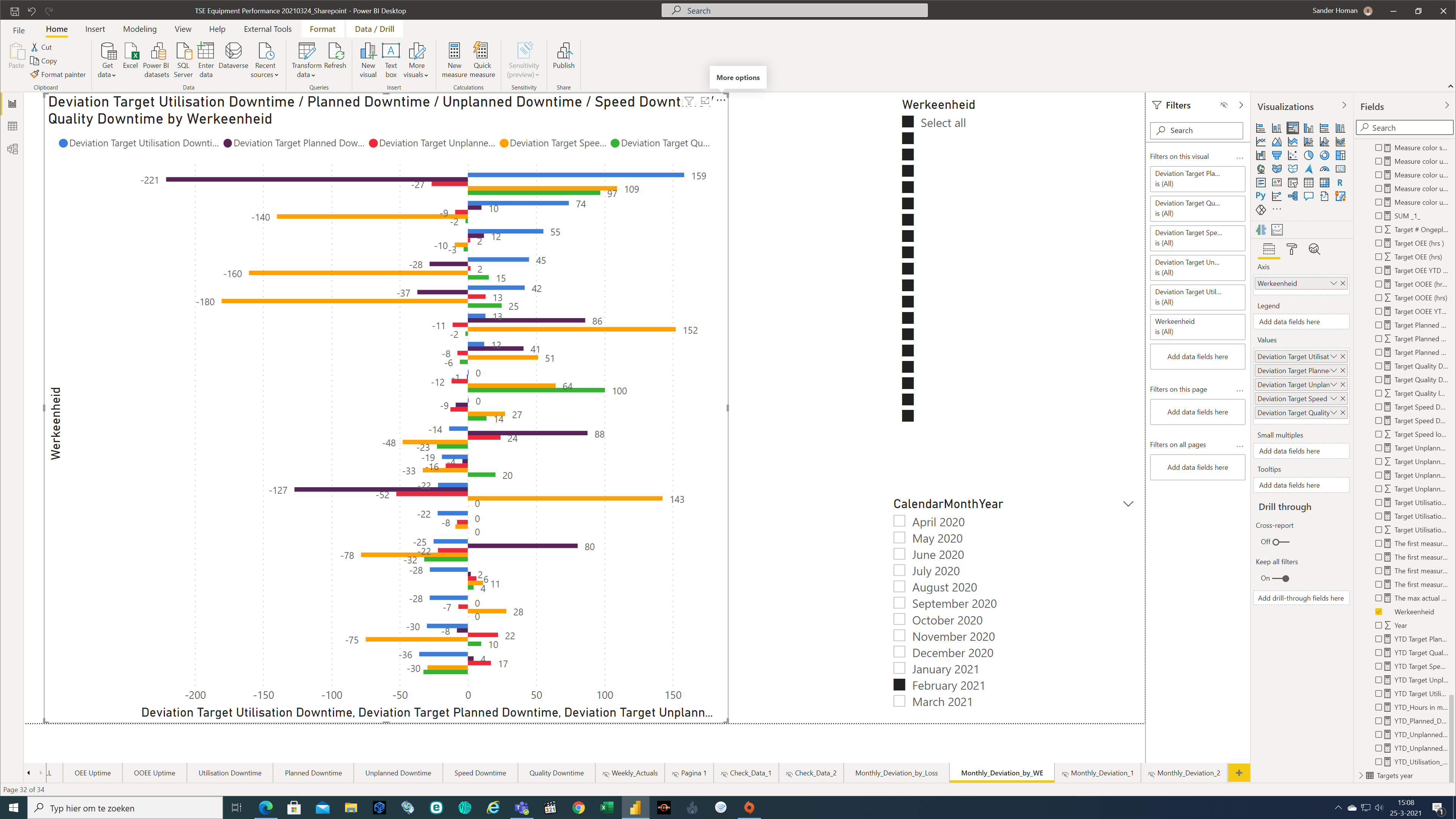Select the Pie chart visualization icon
The image size is (1456, 819).
click(1309, 155)
